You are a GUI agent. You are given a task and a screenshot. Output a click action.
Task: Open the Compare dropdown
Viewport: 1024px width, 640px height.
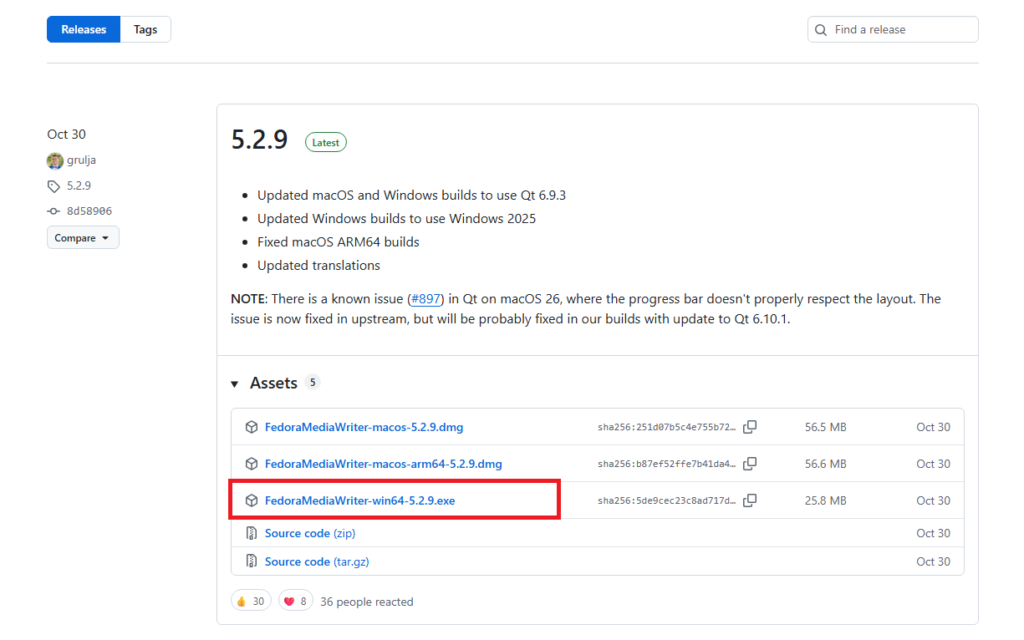(82, 238)
